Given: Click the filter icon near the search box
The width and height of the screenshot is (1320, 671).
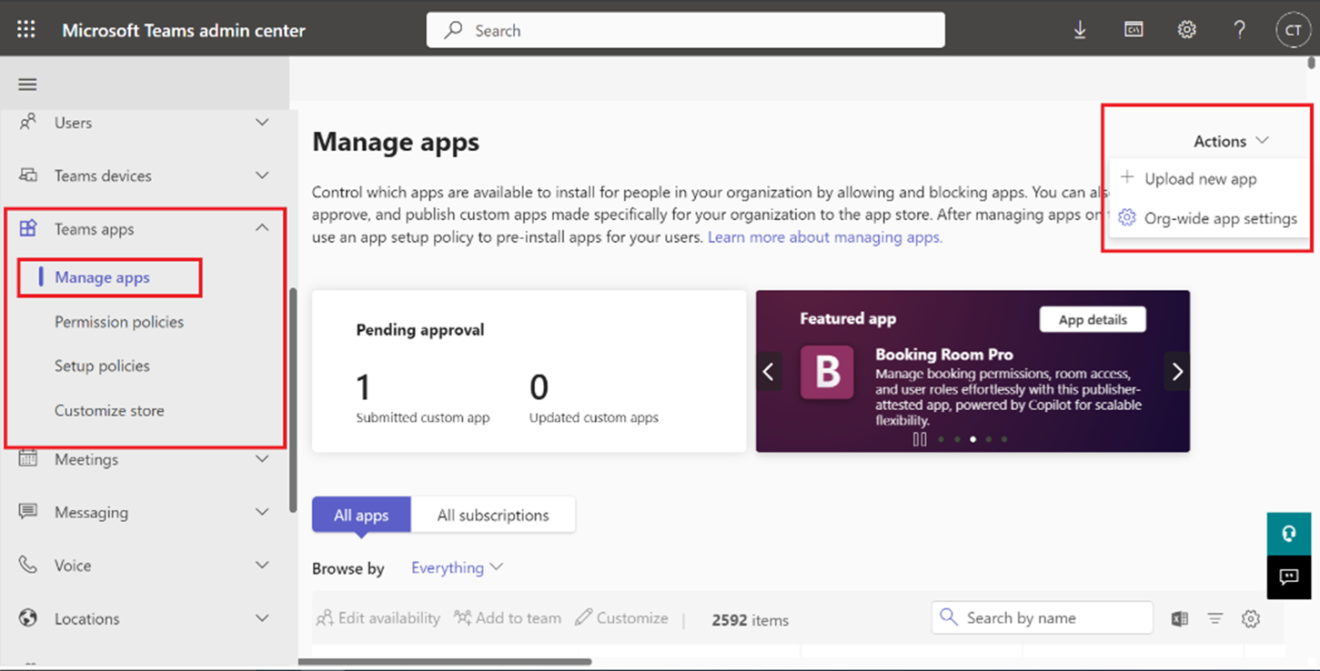Looking at the screenshot, I should [x=1215, y=619].
